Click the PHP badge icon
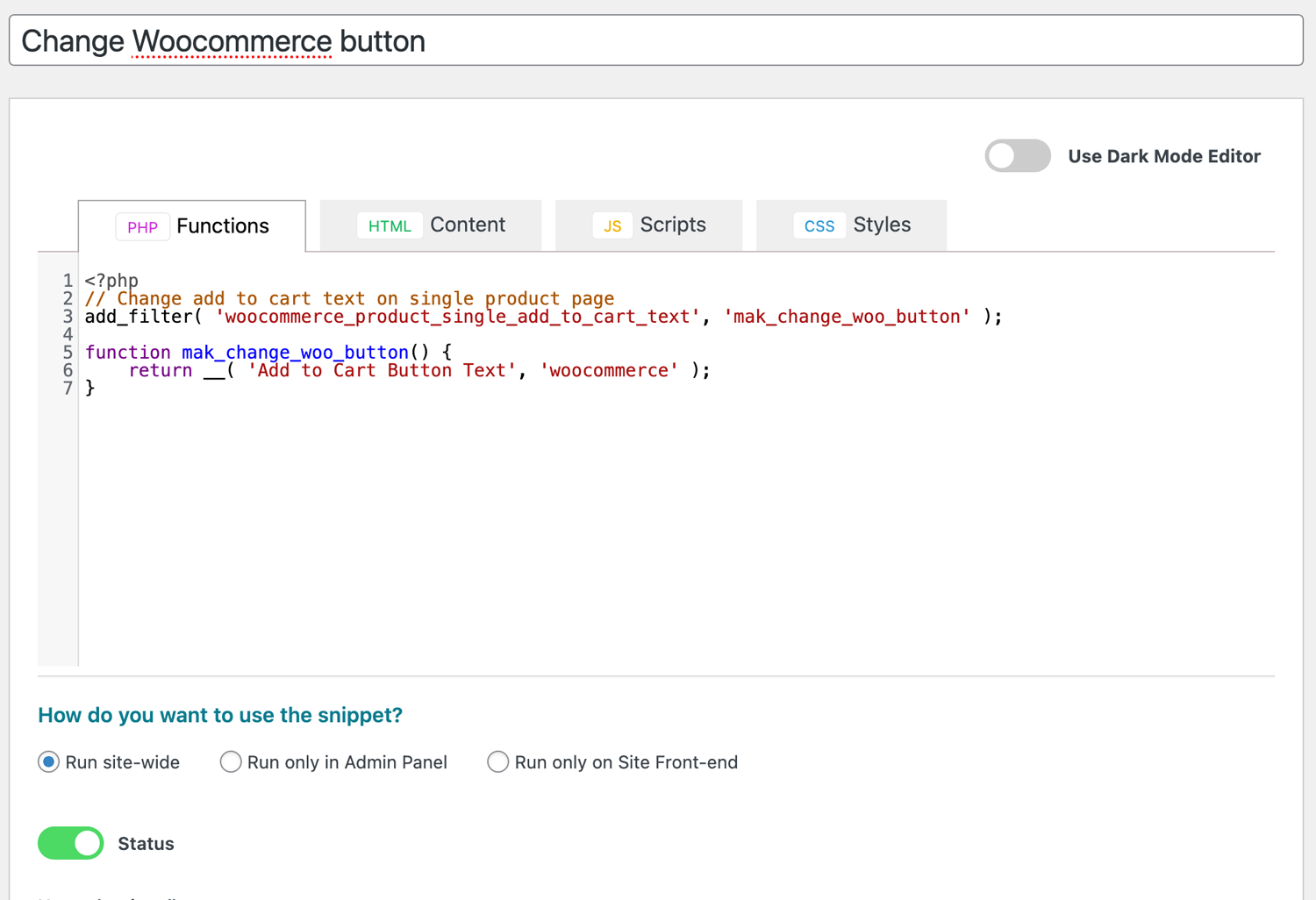Image resolution: width=1316 pixels, height=900 pixels. (x=142, y=227)
